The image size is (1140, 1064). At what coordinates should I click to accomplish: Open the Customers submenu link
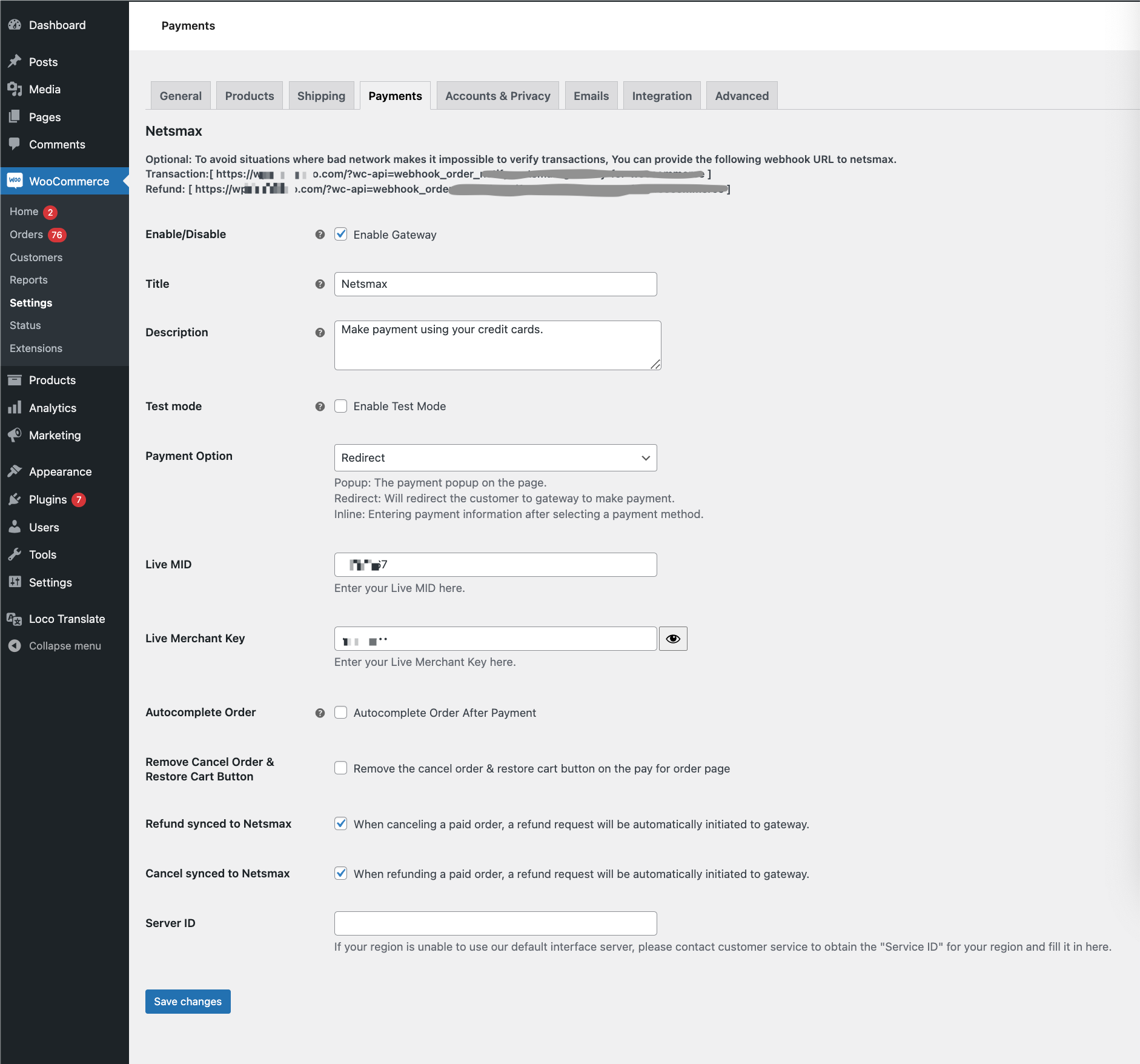(36, 258)
